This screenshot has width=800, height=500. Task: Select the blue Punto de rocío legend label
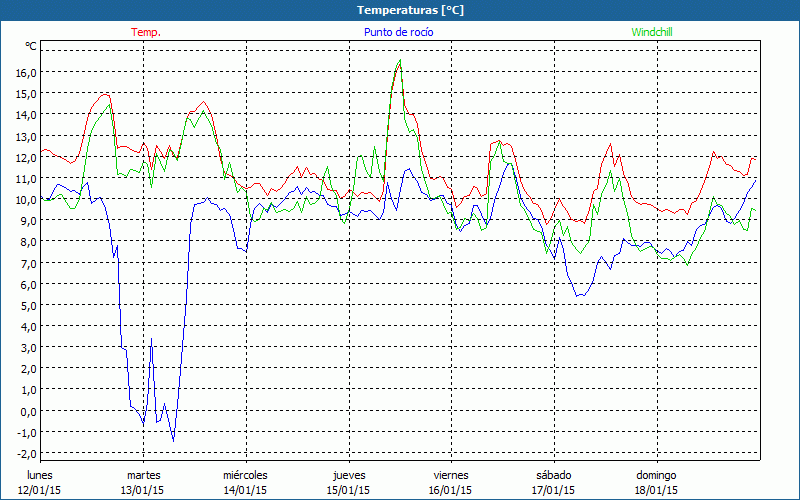[x=398, y=32]
